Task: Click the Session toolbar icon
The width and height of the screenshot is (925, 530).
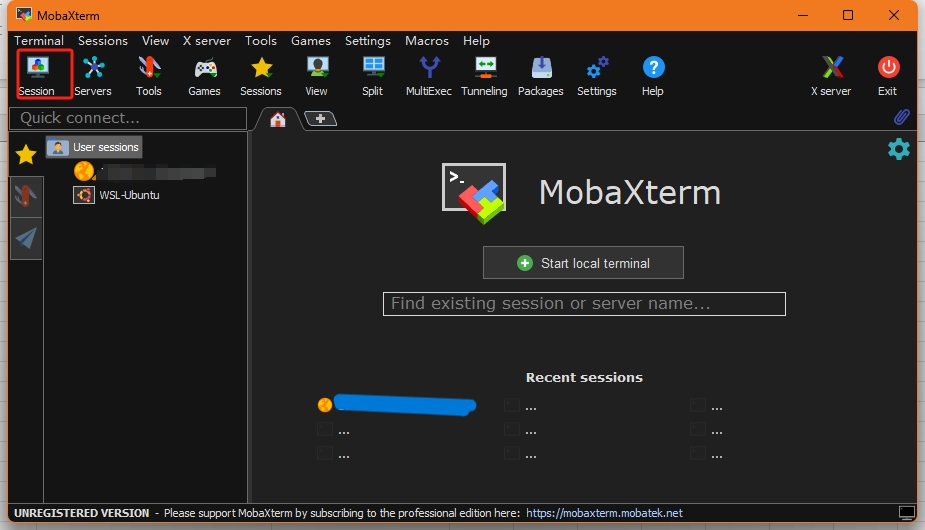Action: point(37,75)
